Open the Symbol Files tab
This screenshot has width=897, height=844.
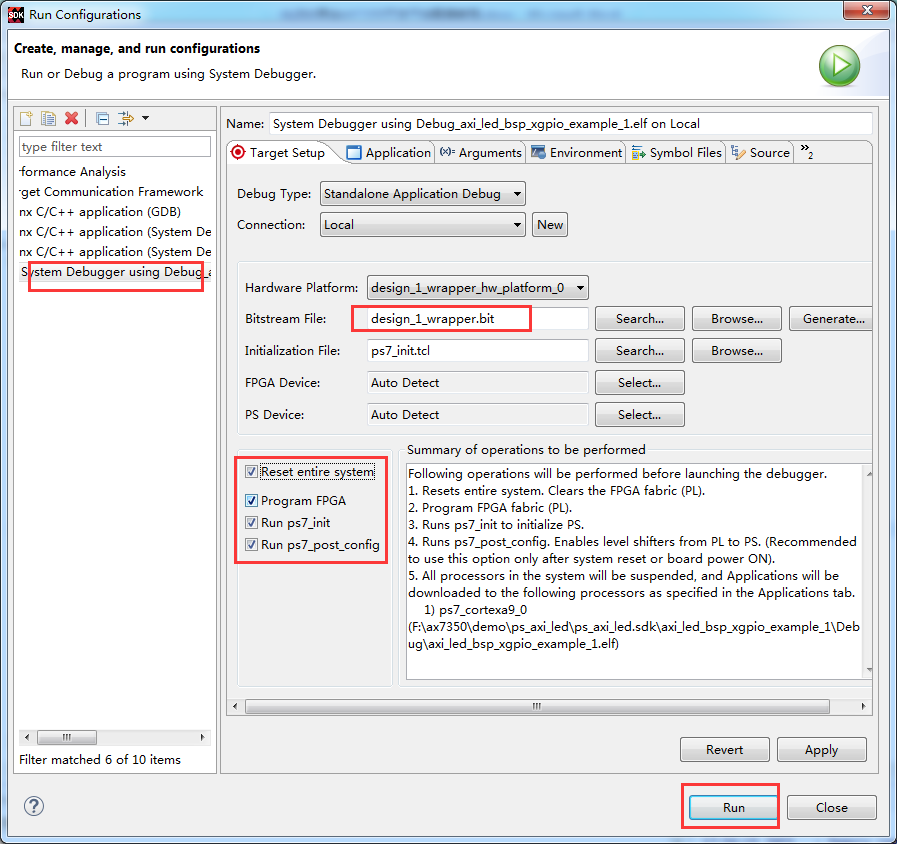677,153
